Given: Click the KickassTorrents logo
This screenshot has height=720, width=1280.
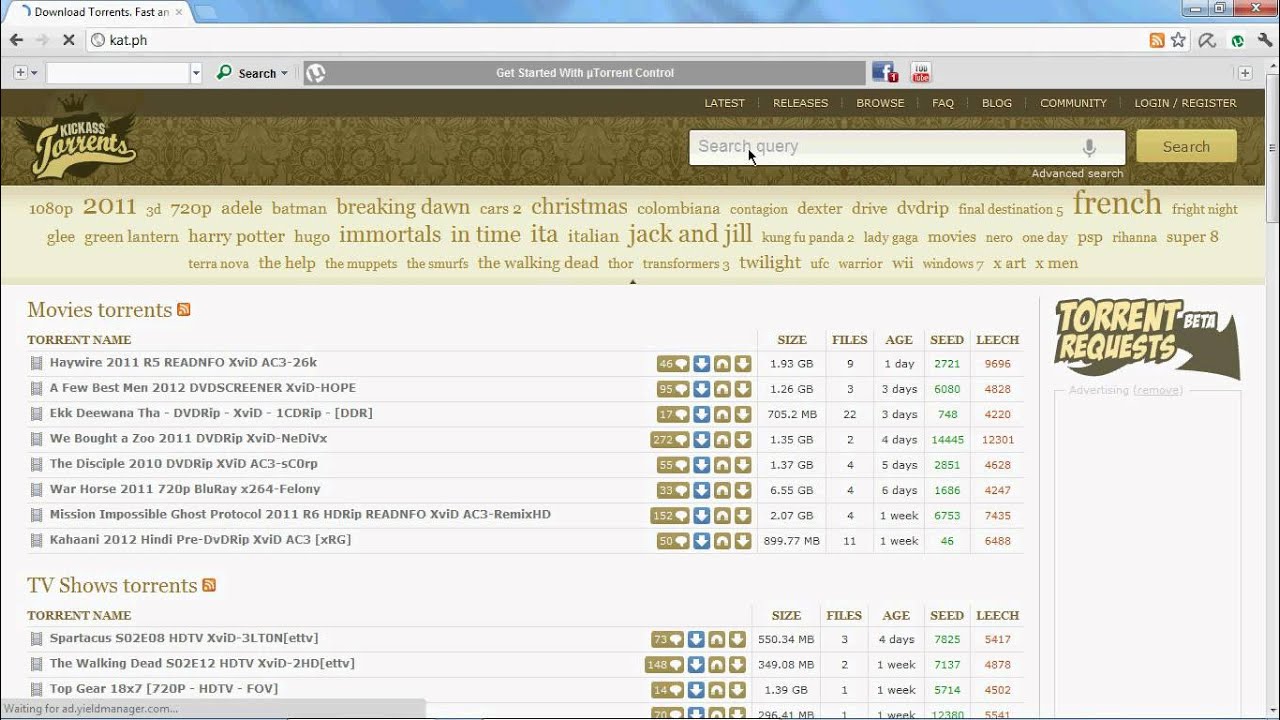Looking at the screenshot, I should tap(83, 140).
